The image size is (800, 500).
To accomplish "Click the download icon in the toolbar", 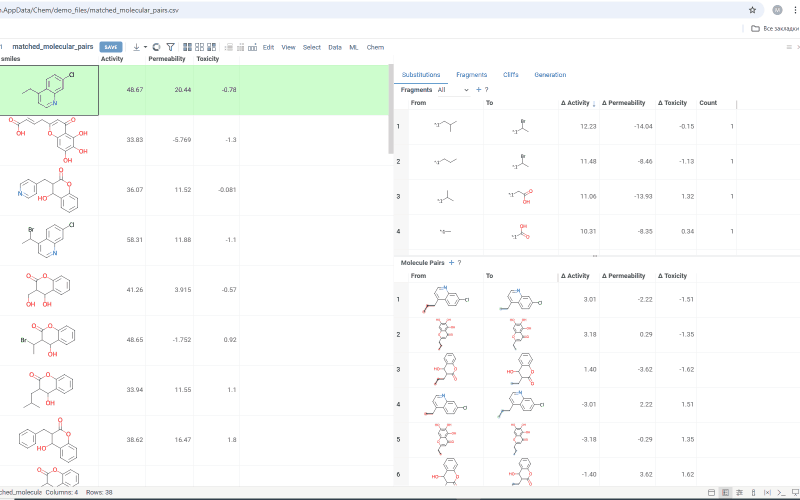I will (136, 47).
